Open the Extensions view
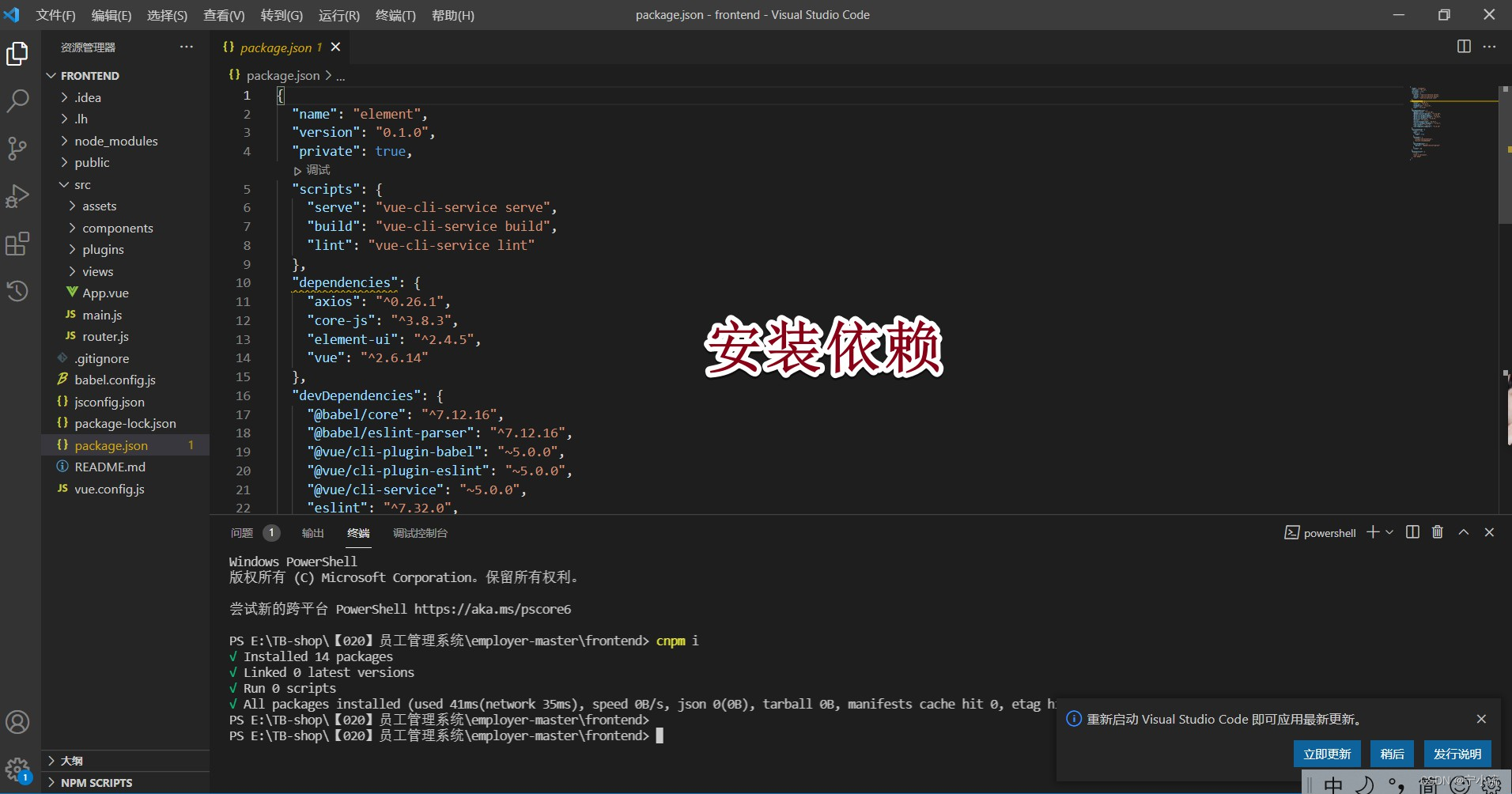 tap(17, 244)
